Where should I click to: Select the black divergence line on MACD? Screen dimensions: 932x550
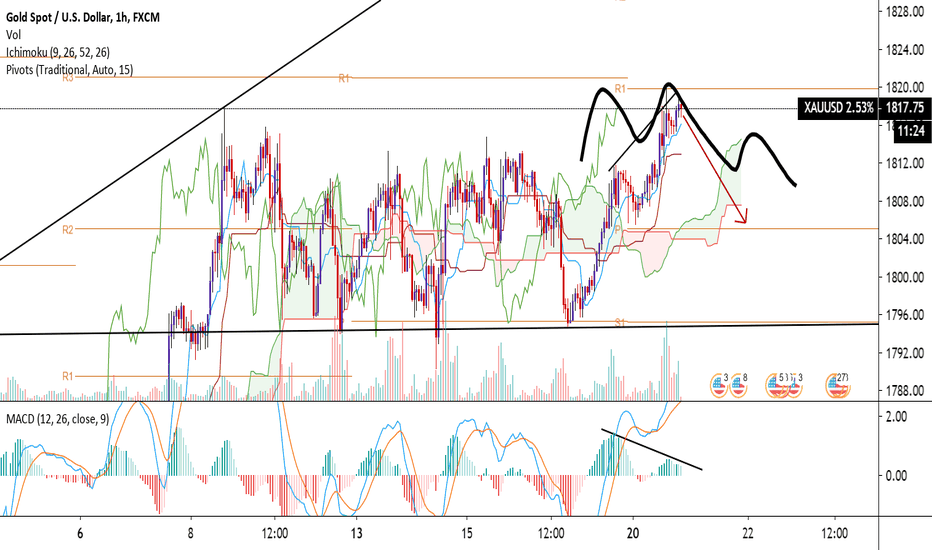pos(652,450)
